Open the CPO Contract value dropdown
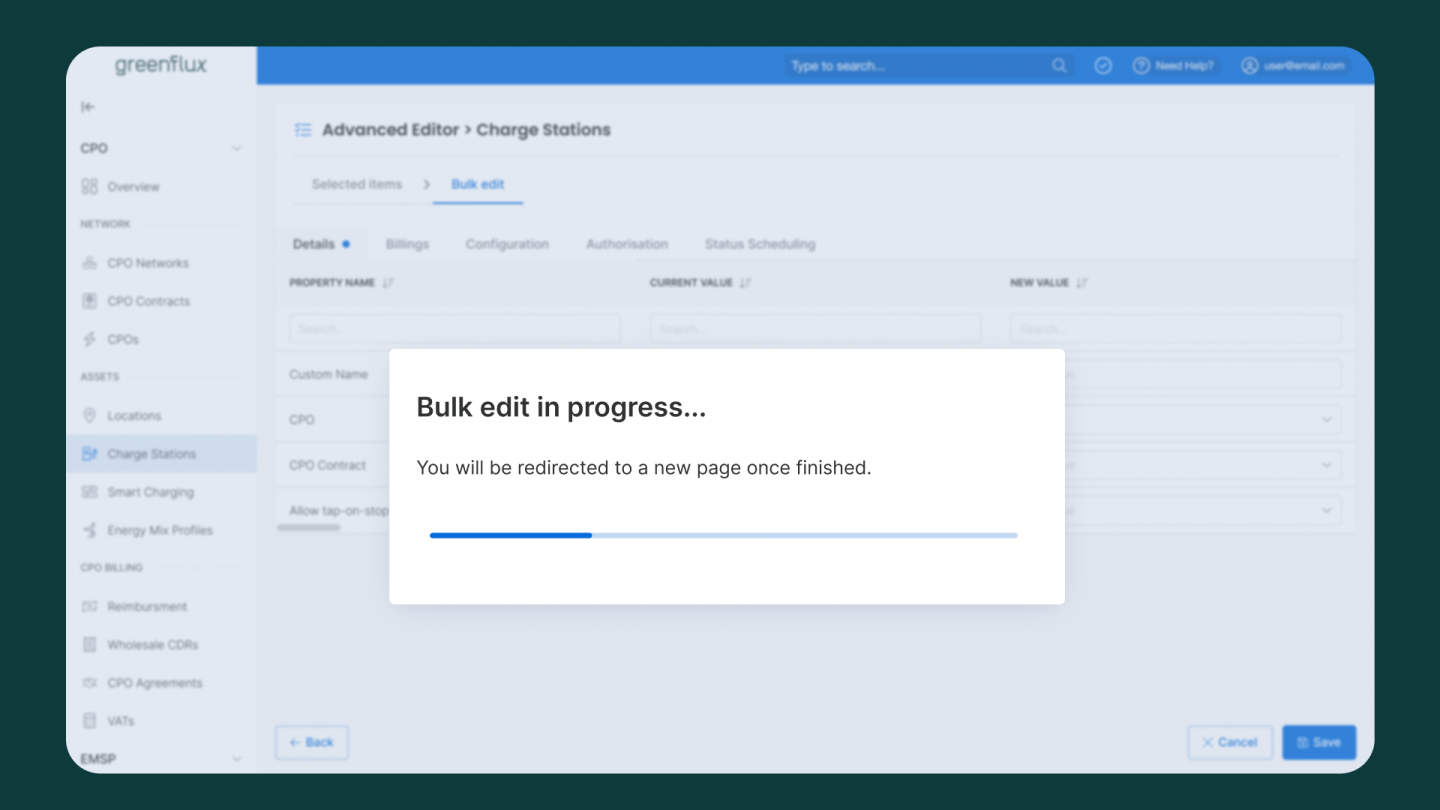1440x810 pixels. 1326,465
